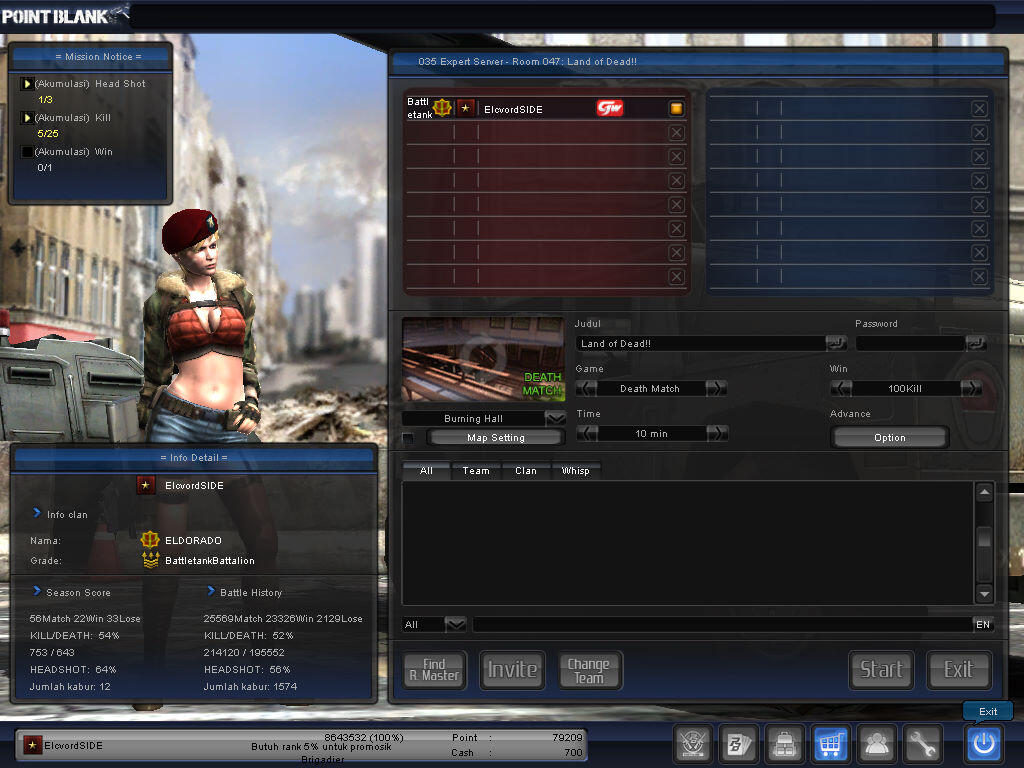Screen dimensions: 1024x768
Task: Confirm room title with the Judul enter icon
Action: tap(835, 342)
